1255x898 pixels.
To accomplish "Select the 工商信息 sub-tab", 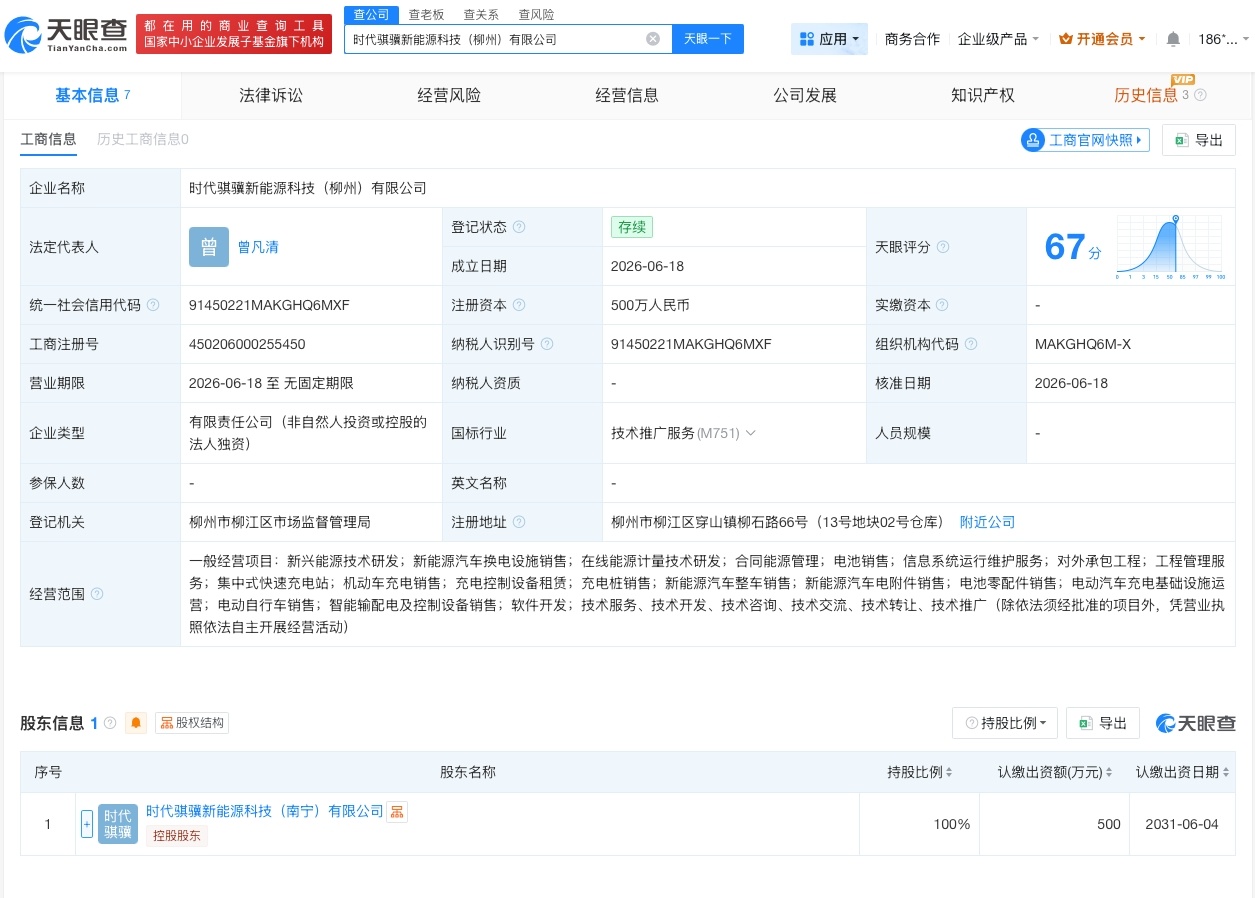I will (x=49, y=139).
